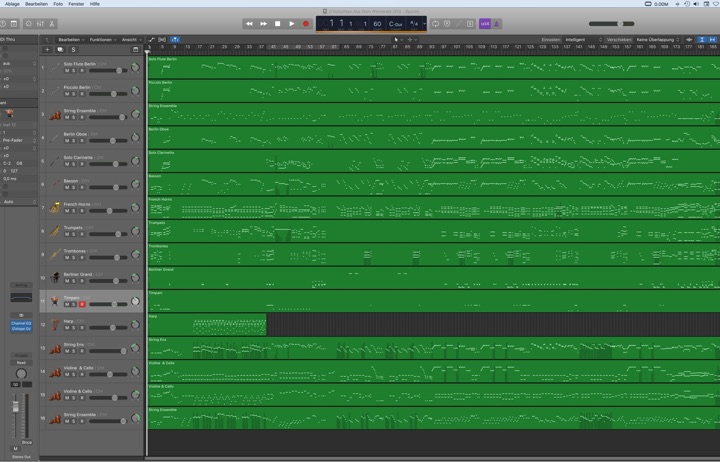Open the Pre-Fader popup in inspector

(x=18, y=140)
